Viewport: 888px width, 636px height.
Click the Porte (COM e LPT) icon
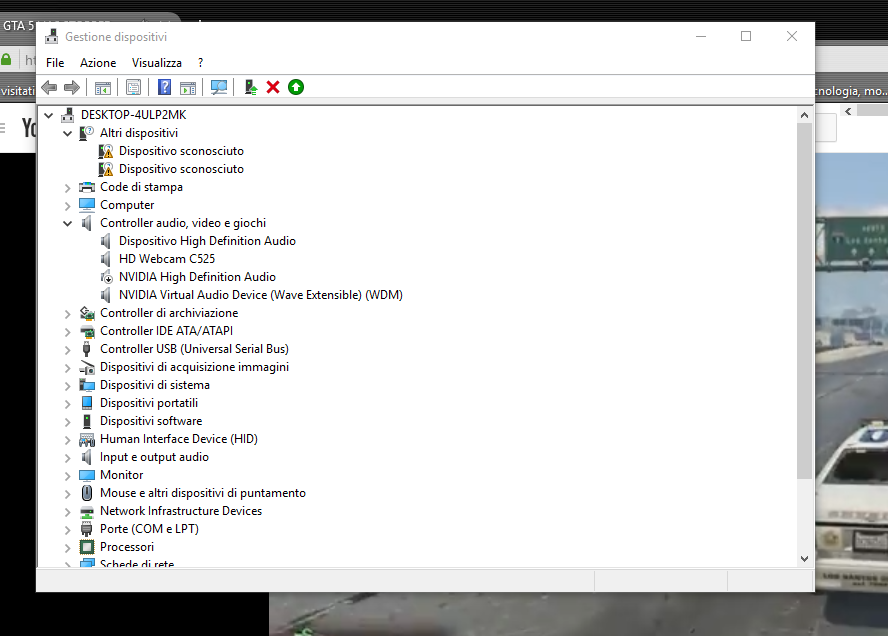click(87, 530)
